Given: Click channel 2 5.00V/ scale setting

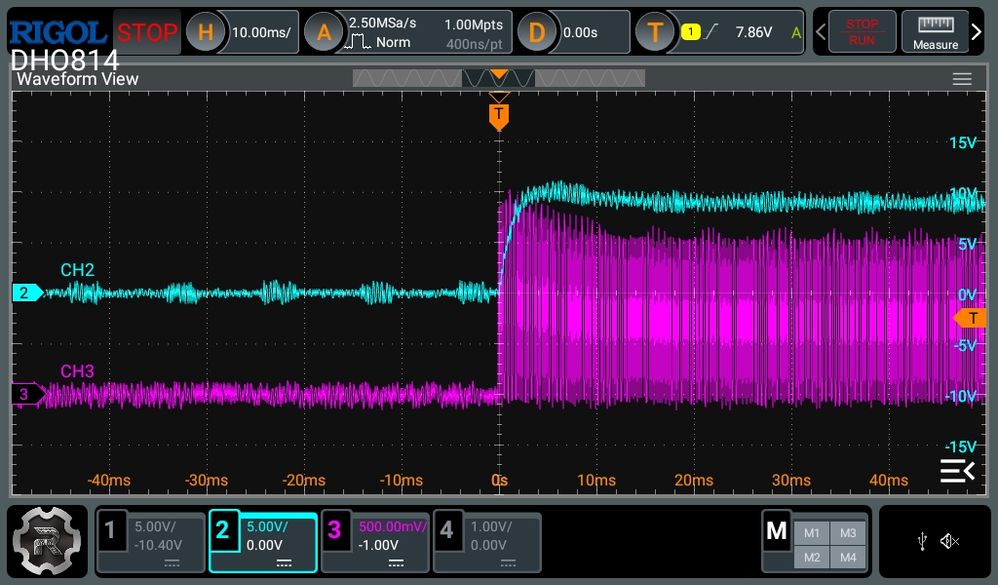Looking at the screenshot, I should (267, 526).
